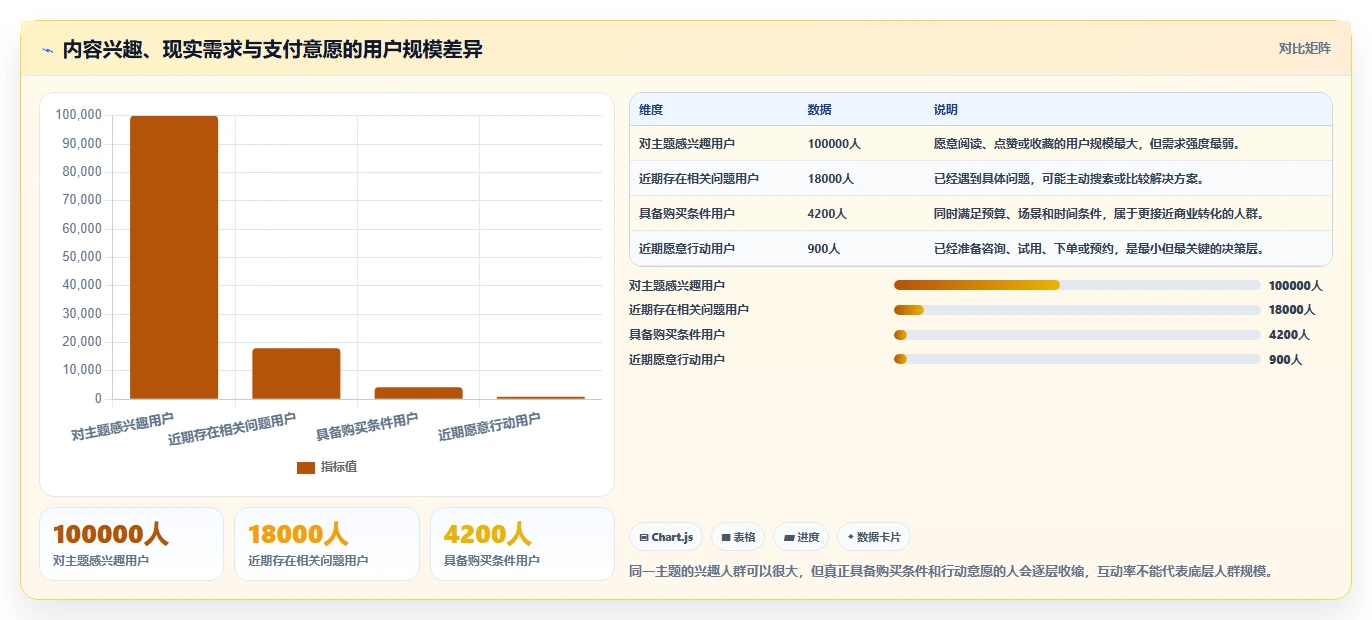Click the slanted x-axis label 近期愿意行动用户
Image resolution: width=1372 pixels, height=620 pixels.
[x=489, y=427]
